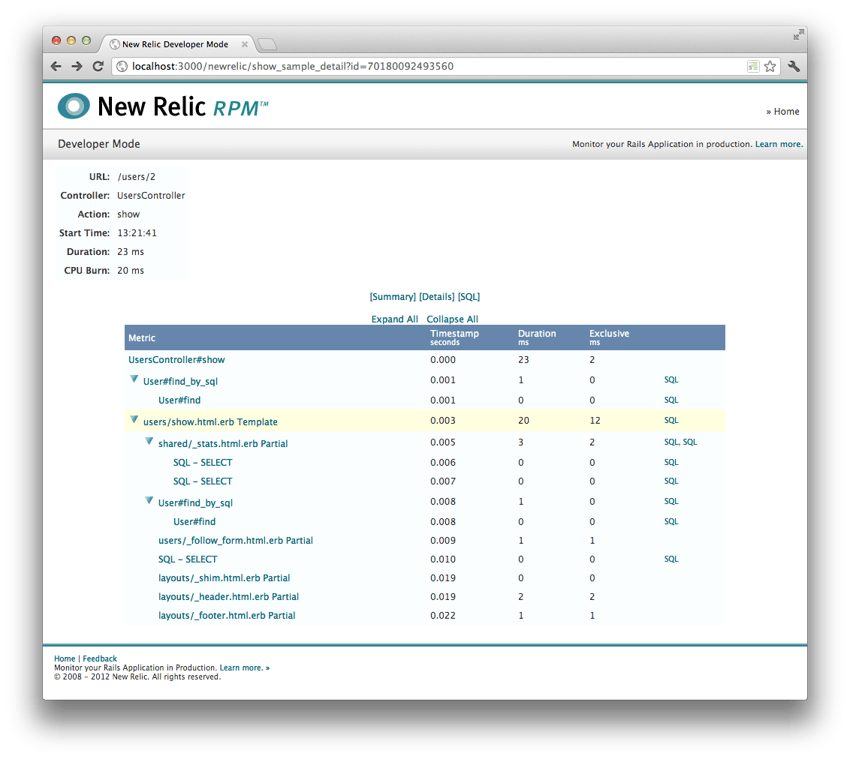Collapse users/show.html.erb Template row
The height and width of the screenshot is (759, 850).
(x=134, y=421)
